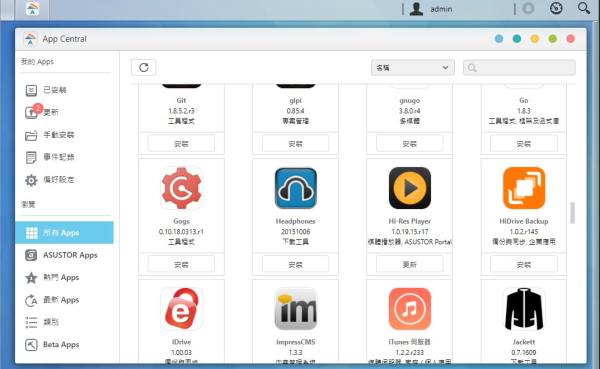Click the Hi-Res Player name label
600x369 pixels.
(x=409, y=221)
